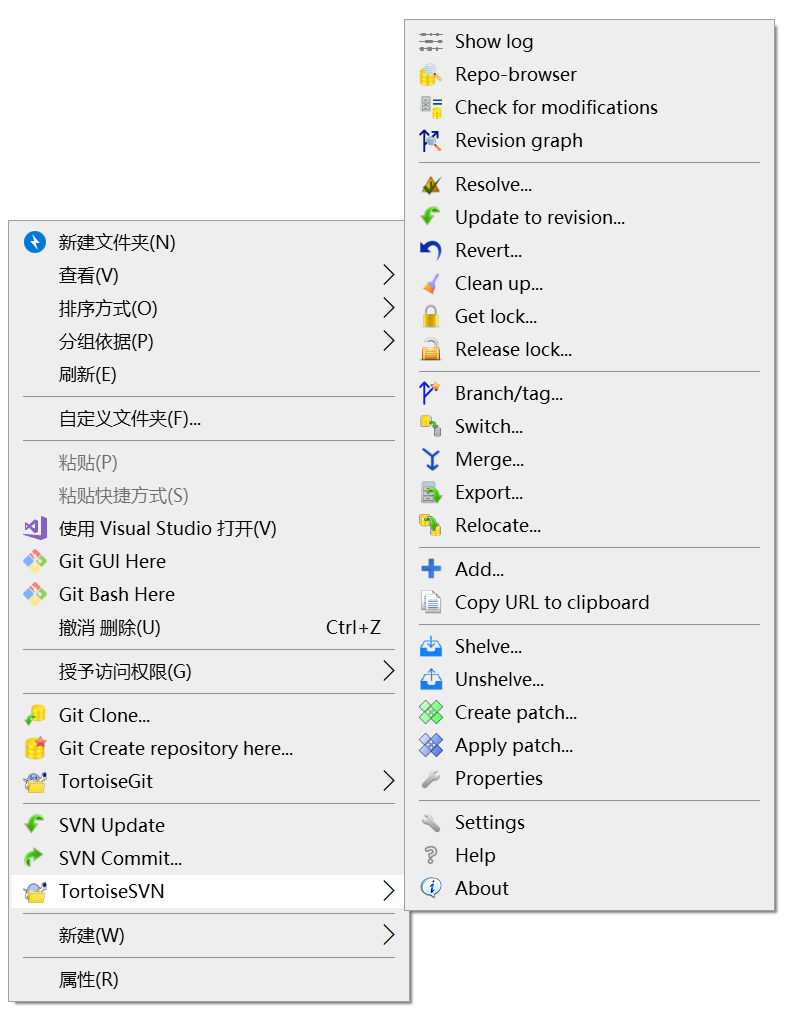Click the Revision graph icon
794x1010 pixels.
431,140
